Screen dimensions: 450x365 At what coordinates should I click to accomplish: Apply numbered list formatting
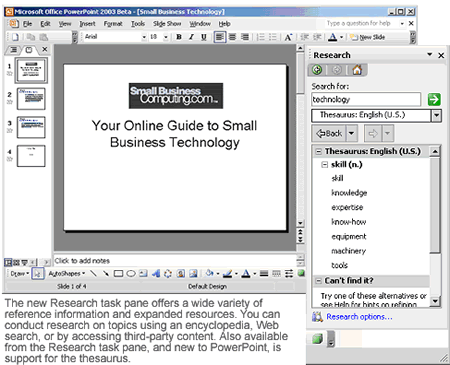coord(261,37)
